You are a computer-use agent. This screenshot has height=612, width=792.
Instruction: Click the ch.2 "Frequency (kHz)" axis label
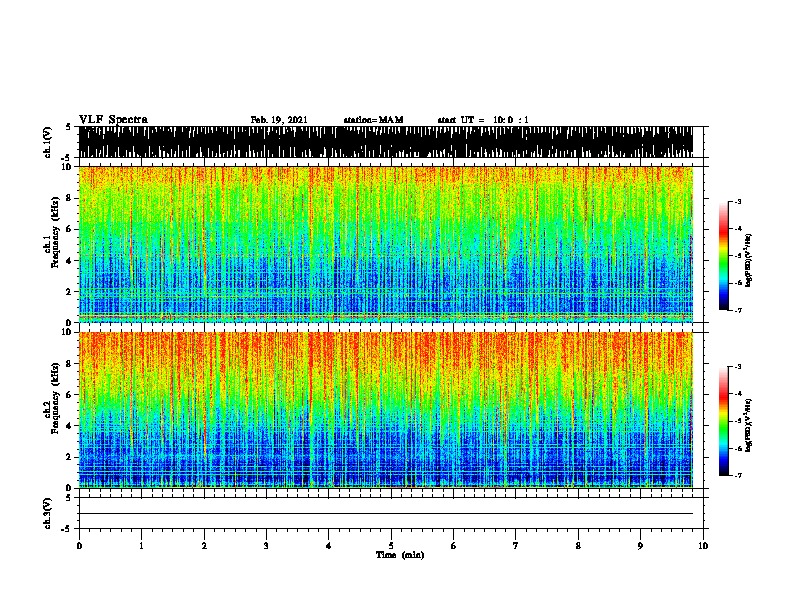point(55,398)
